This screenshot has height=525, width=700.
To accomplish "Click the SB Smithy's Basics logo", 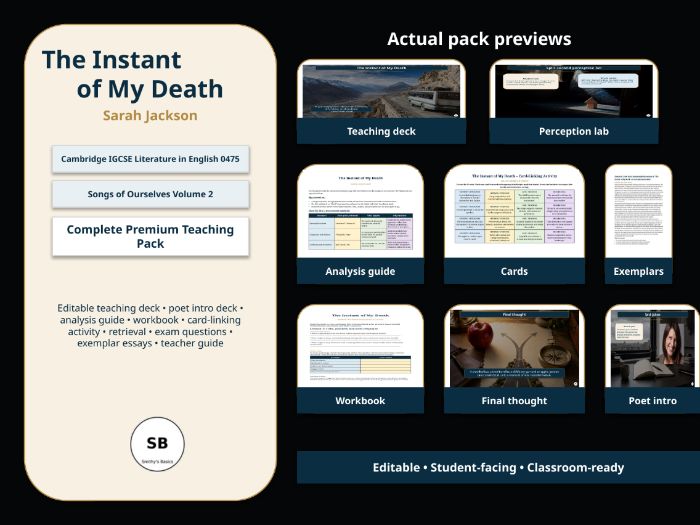I will click(x=157, y=444).
